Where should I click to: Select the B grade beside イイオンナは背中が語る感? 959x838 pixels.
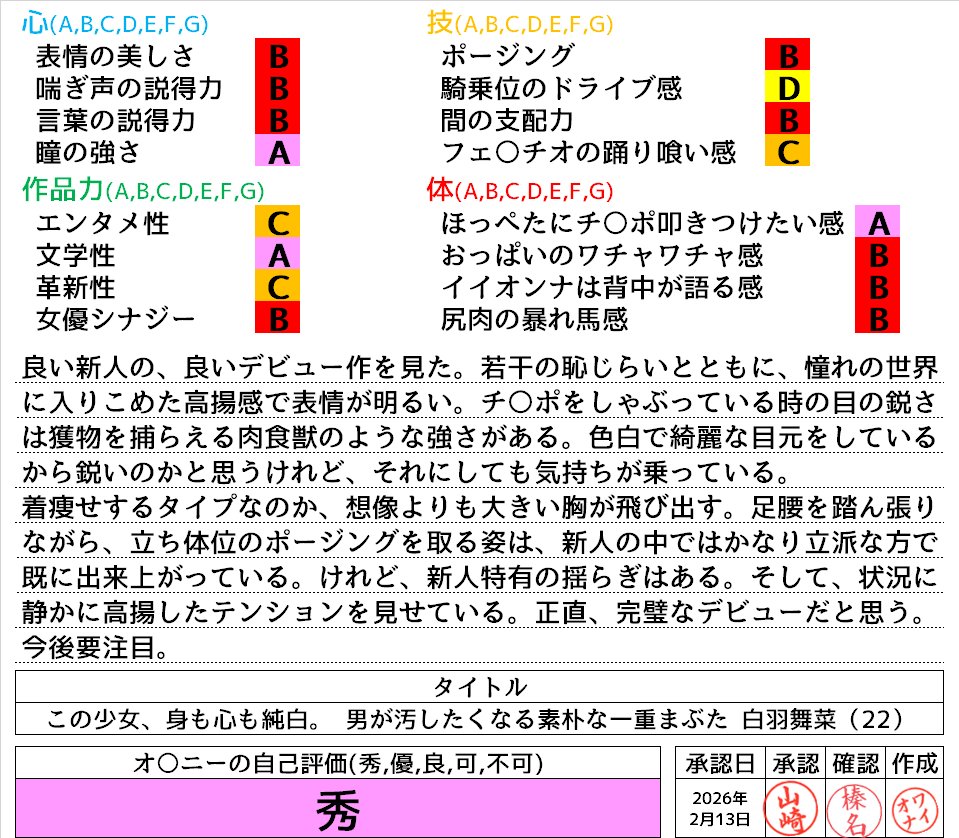[x=877, y=285]
